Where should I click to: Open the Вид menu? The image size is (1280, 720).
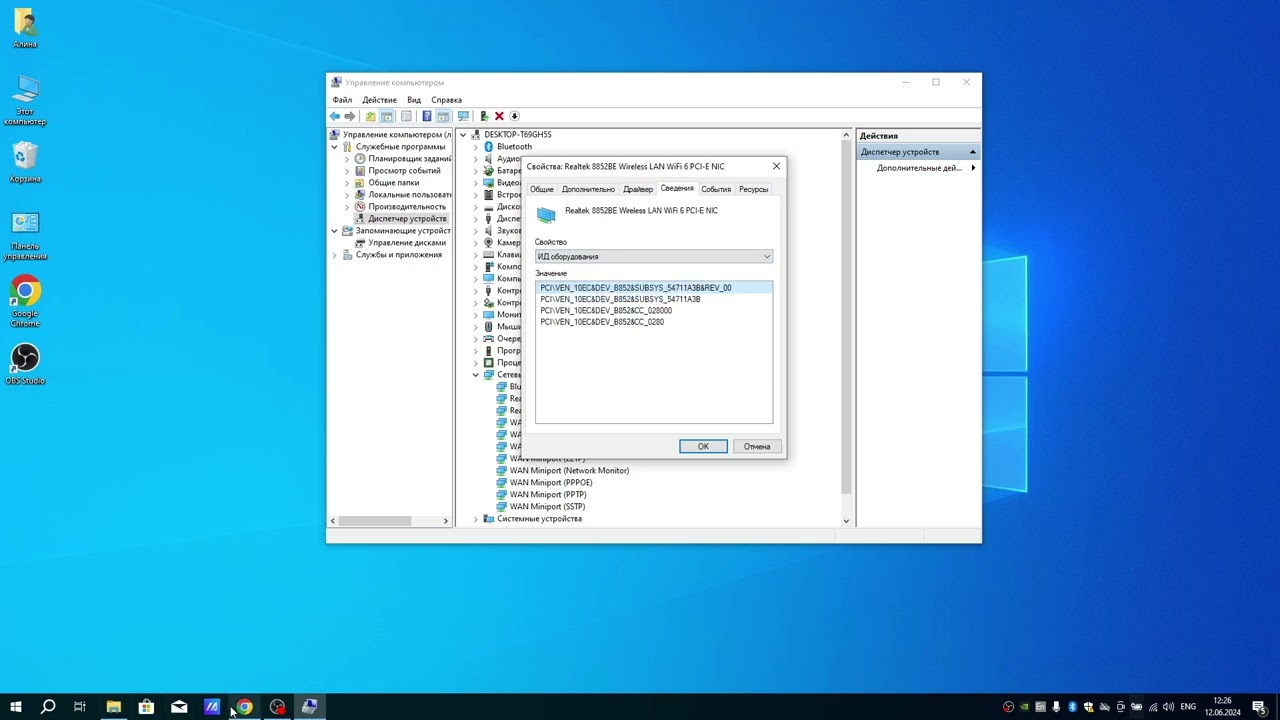coord(414,100)
